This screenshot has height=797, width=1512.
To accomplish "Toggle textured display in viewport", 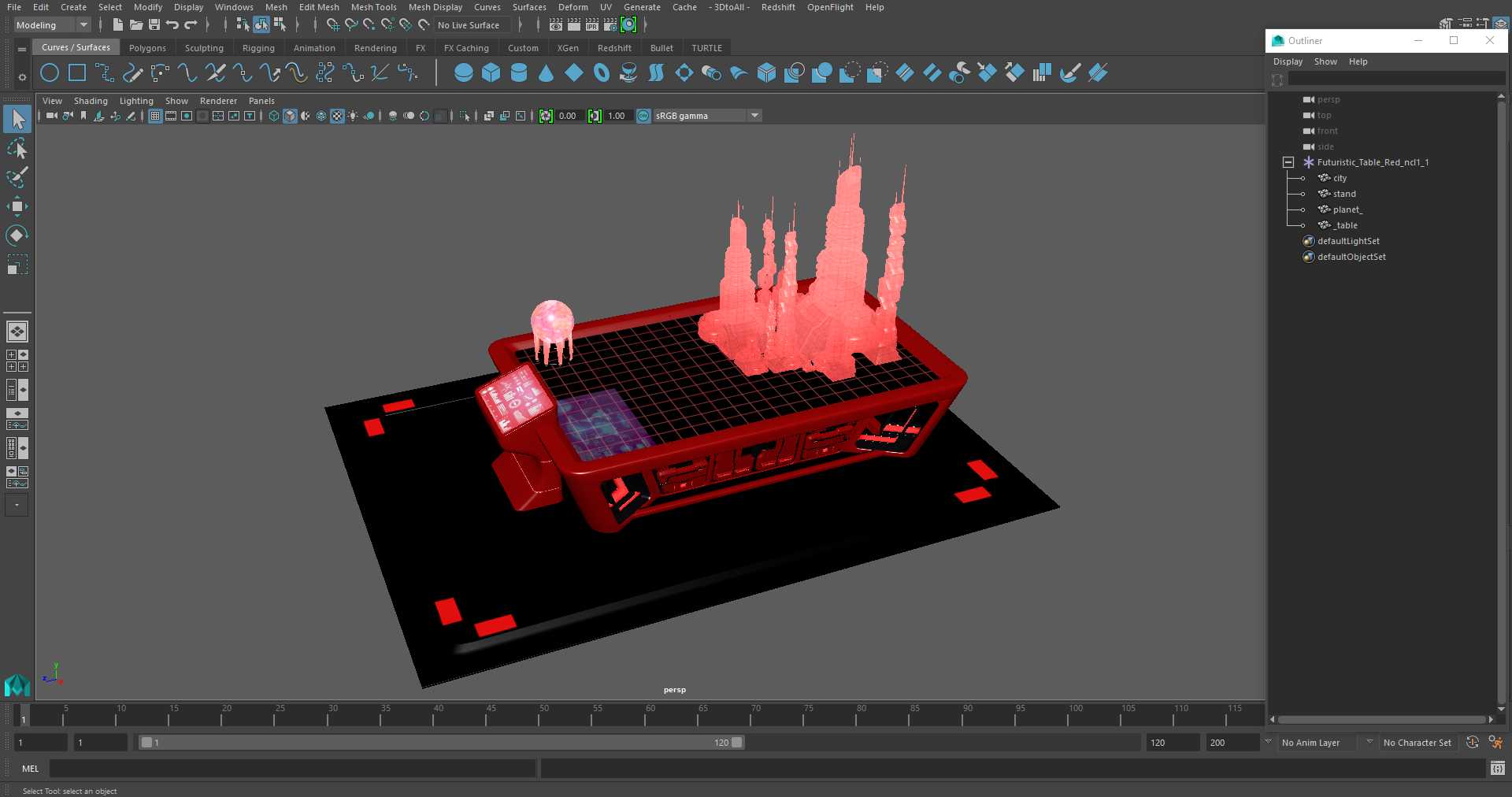I will pyautogui.click(x=337, y=116).
